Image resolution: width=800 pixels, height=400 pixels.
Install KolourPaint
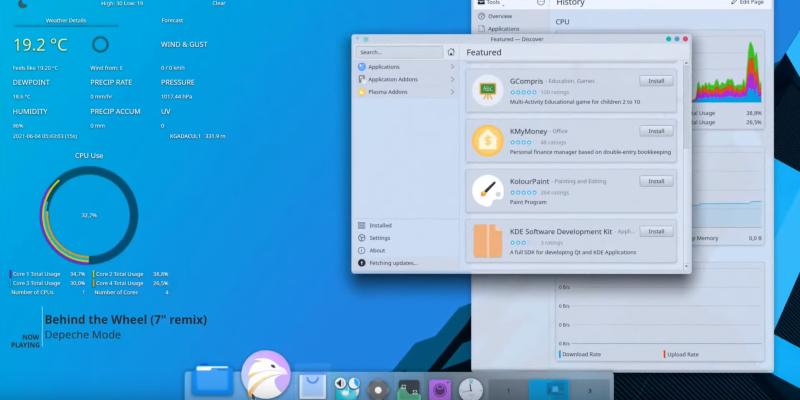(656, 181)
